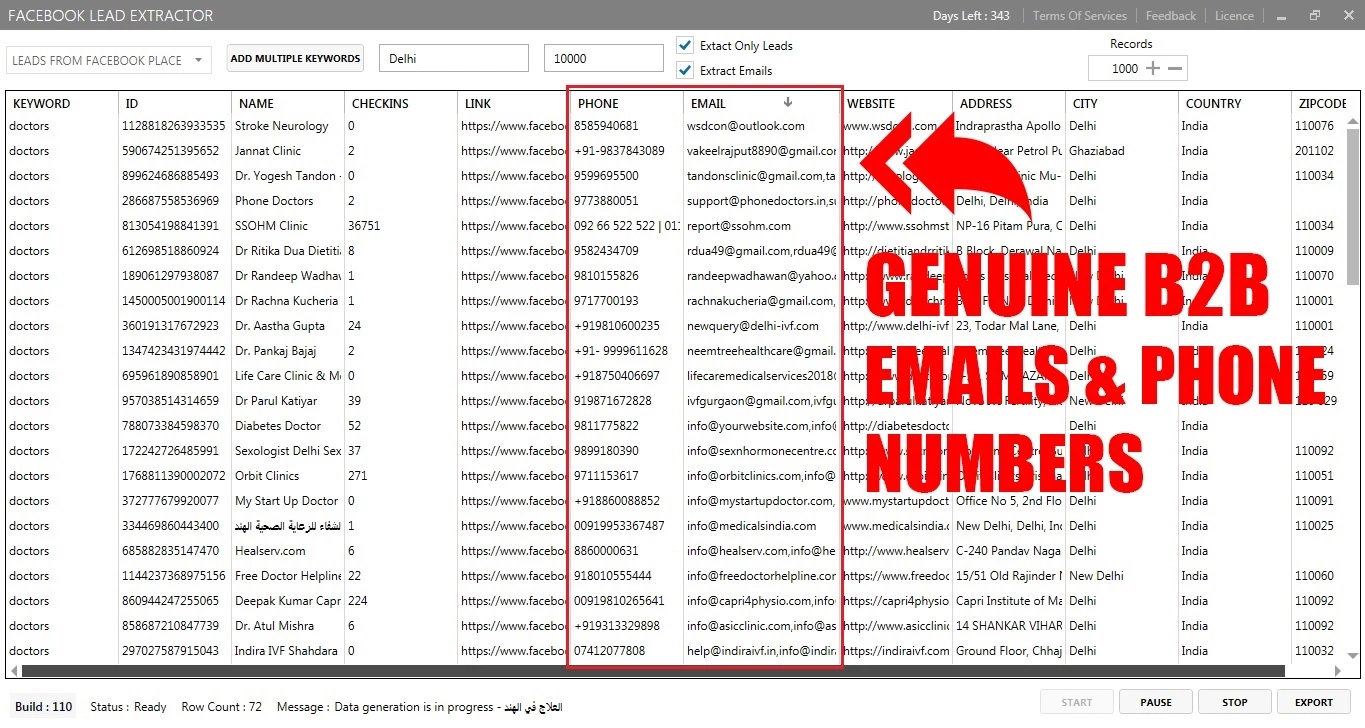
Task: Click the Delhi location input field
Action: click(454, 58)
